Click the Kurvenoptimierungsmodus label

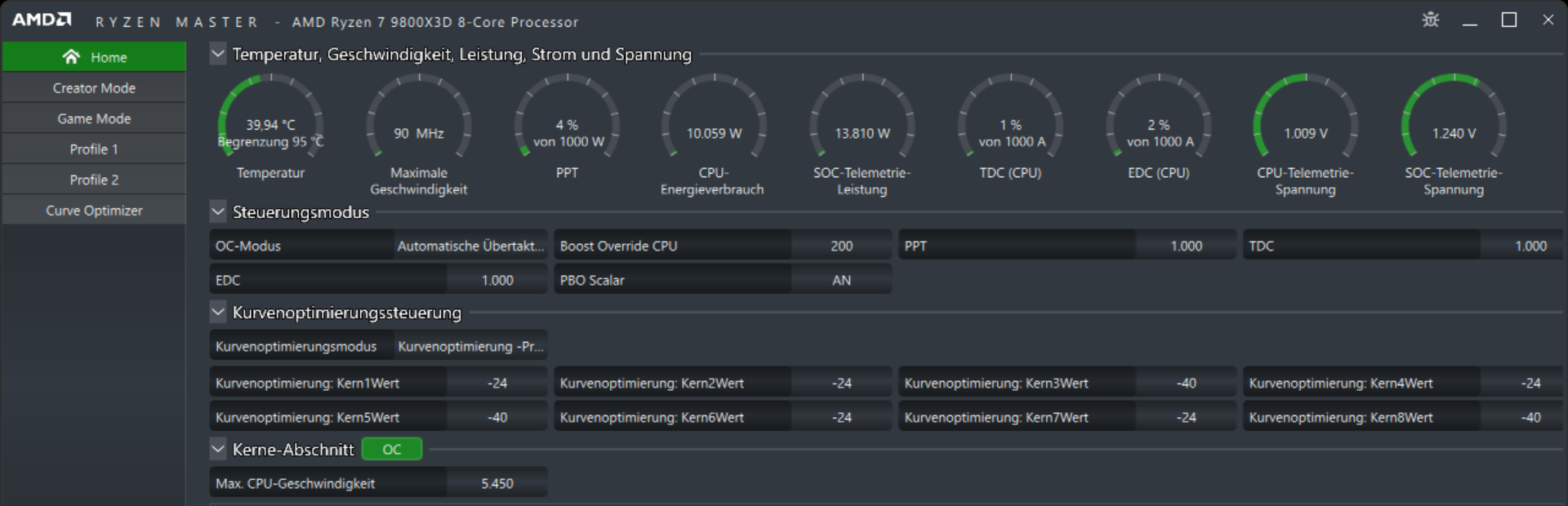(296, 346)
